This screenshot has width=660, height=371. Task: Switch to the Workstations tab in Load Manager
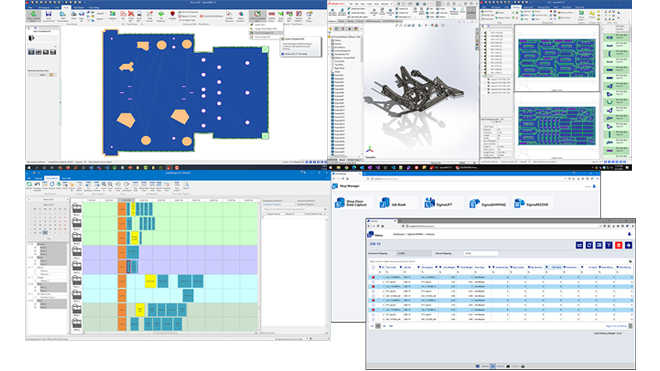(x=52, y=178)
